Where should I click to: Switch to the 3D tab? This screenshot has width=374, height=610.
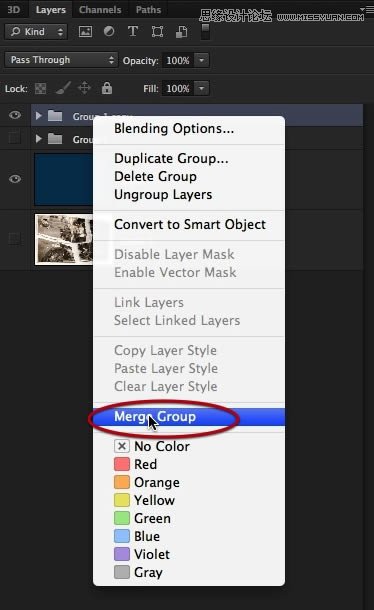tap(14, 9)
